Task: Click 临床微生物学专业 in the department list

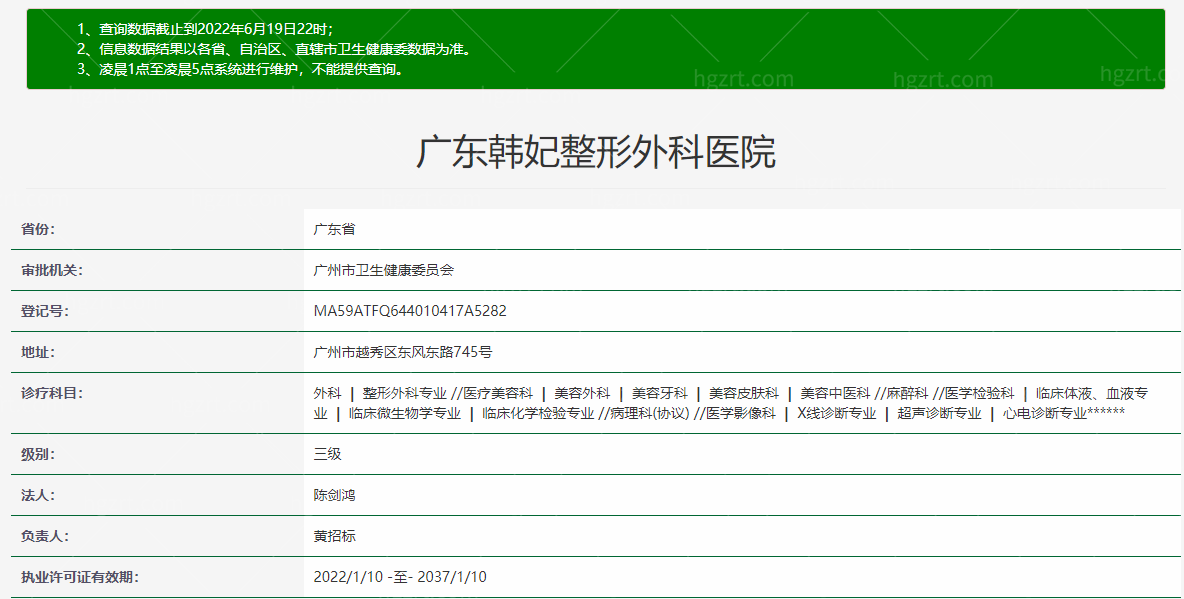Action: [x=405, y=413]
